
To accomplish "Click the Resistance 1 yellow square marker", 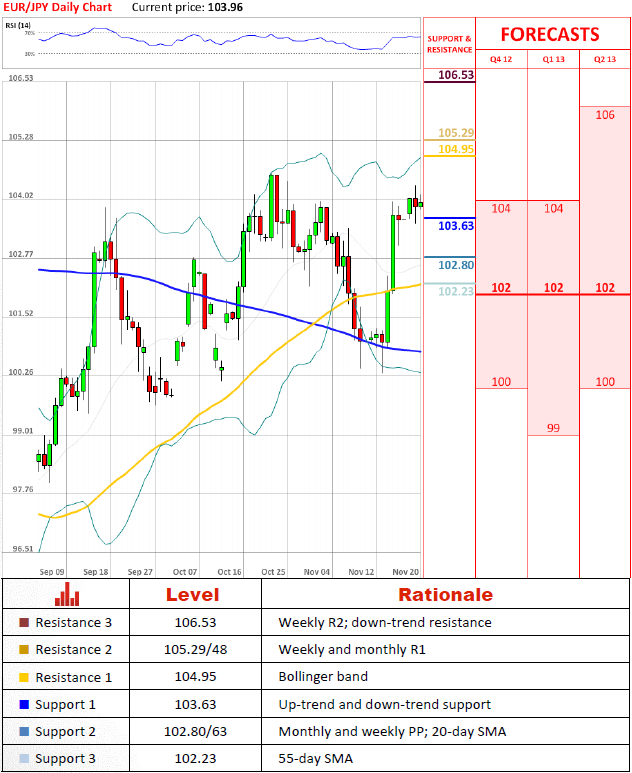I will (x=24, y=677).
